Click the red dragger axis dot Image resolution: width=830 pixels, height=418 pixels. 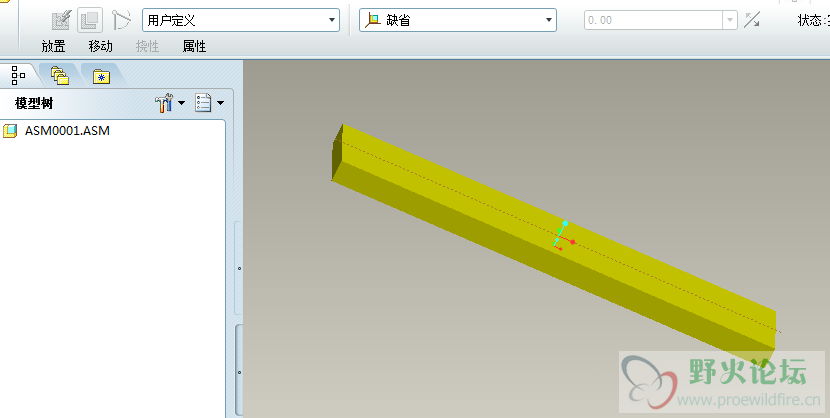tap(573, 242)
